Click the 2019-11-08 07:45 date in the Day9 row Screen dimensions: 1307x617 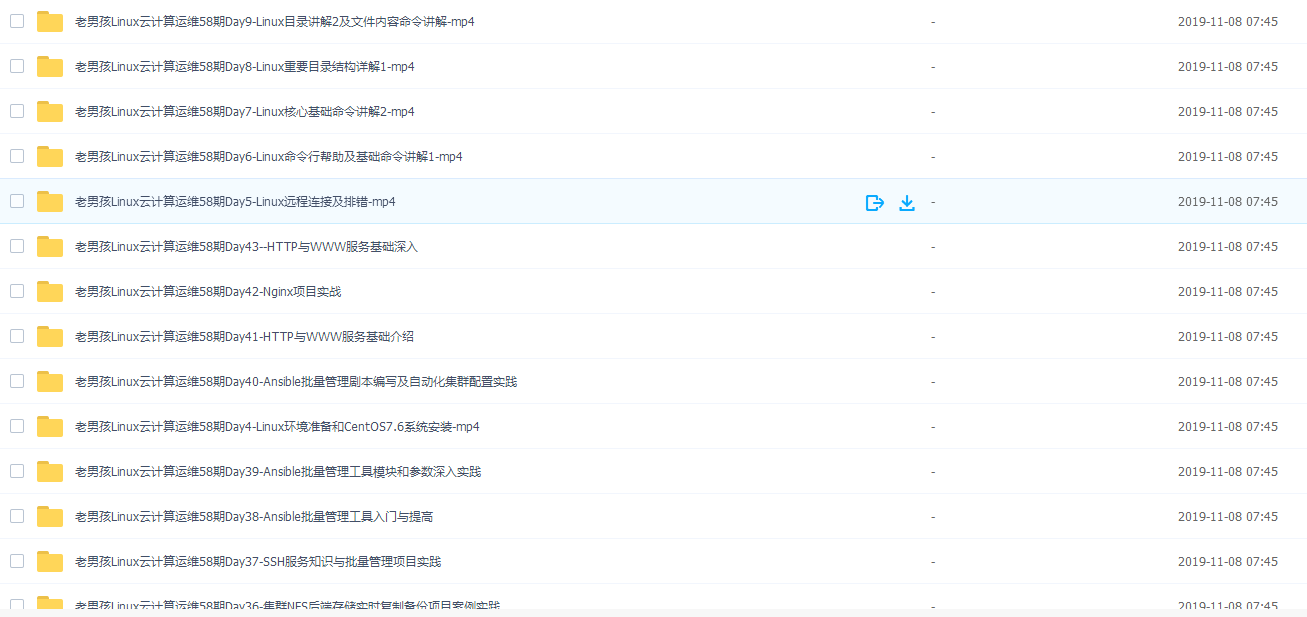click(1228, 21)
